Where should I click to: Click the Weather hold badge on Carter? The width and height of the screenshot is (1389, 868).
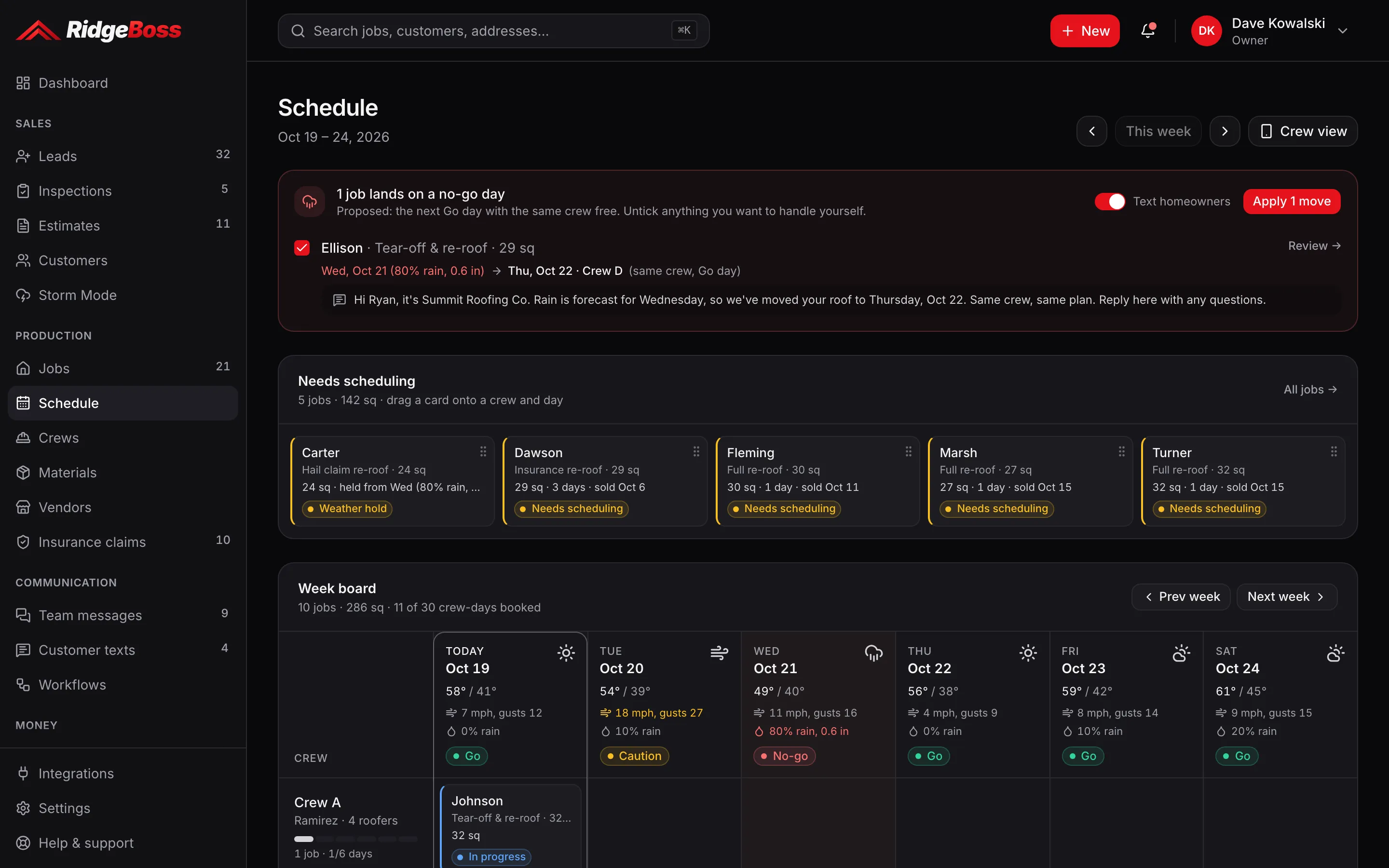347,509
